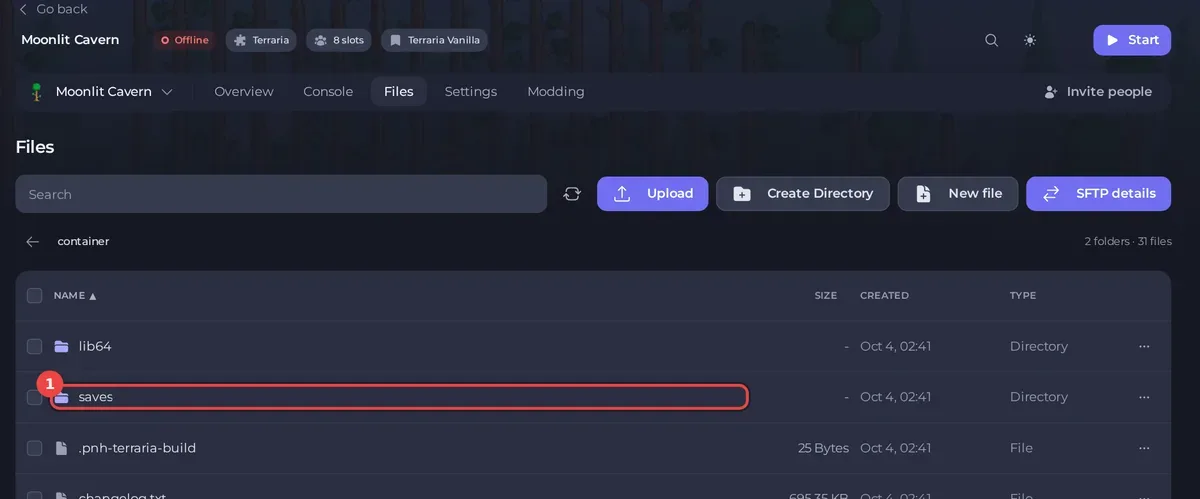The height and width of the screenshot is (499, 1200).
Task: Focus the files Search input field
Action: tap(281, 194)
